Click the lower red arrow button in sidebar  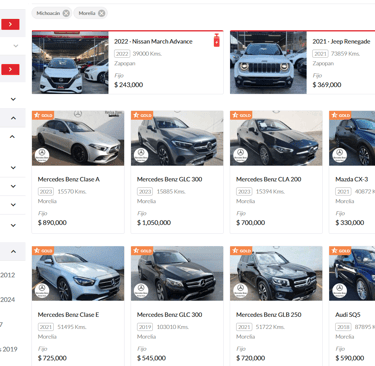point(10,69)
